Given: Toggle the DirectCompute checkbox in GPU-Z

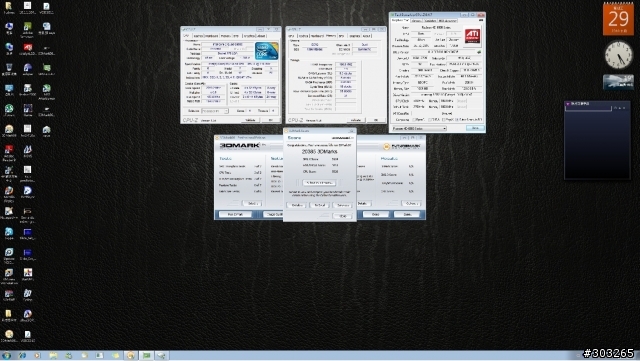Looking at the screenshot, I should (x=458, y=120).
